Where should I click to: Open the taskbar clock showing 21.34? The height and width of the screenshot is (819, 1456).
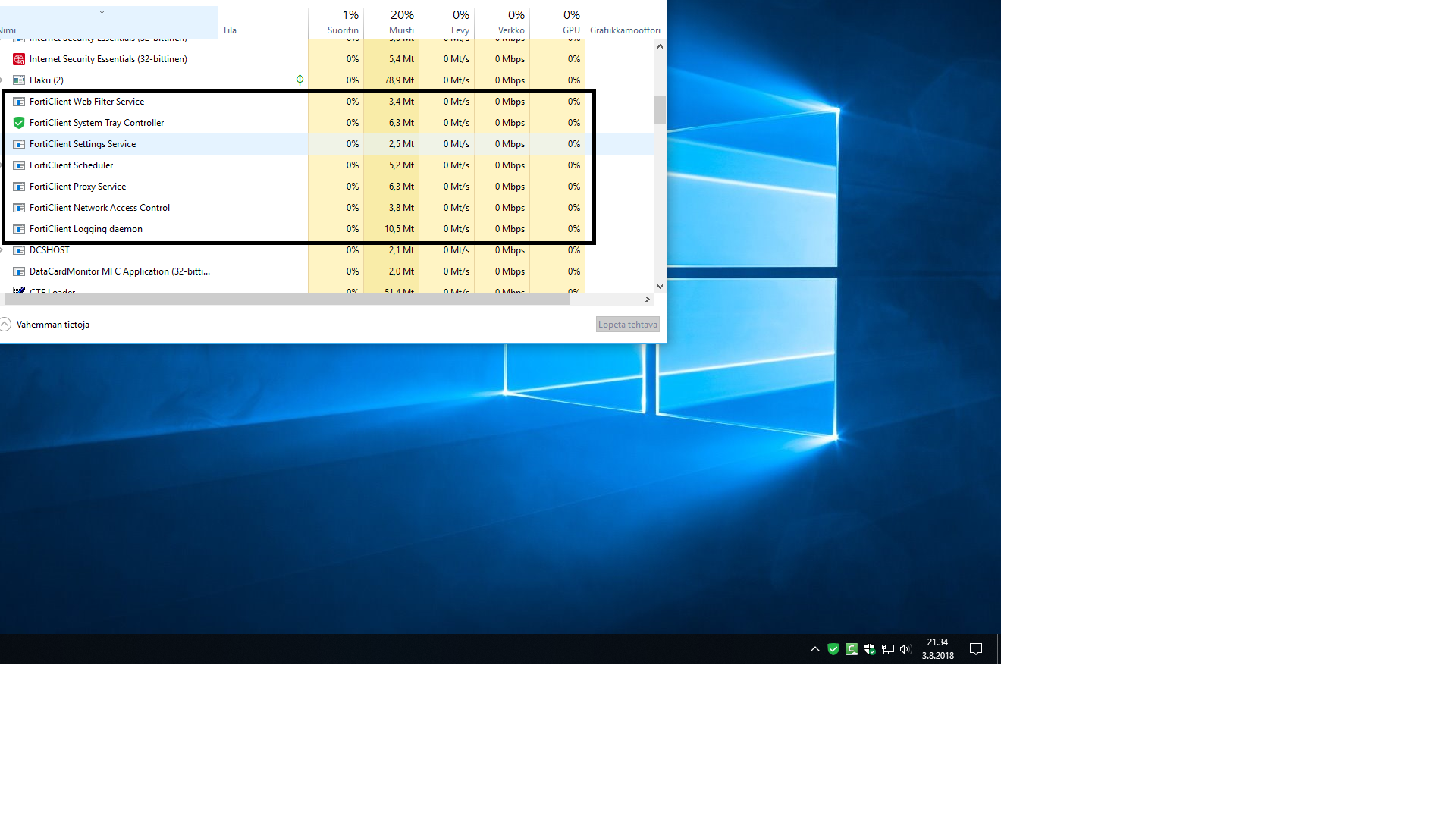pos(937,649)
